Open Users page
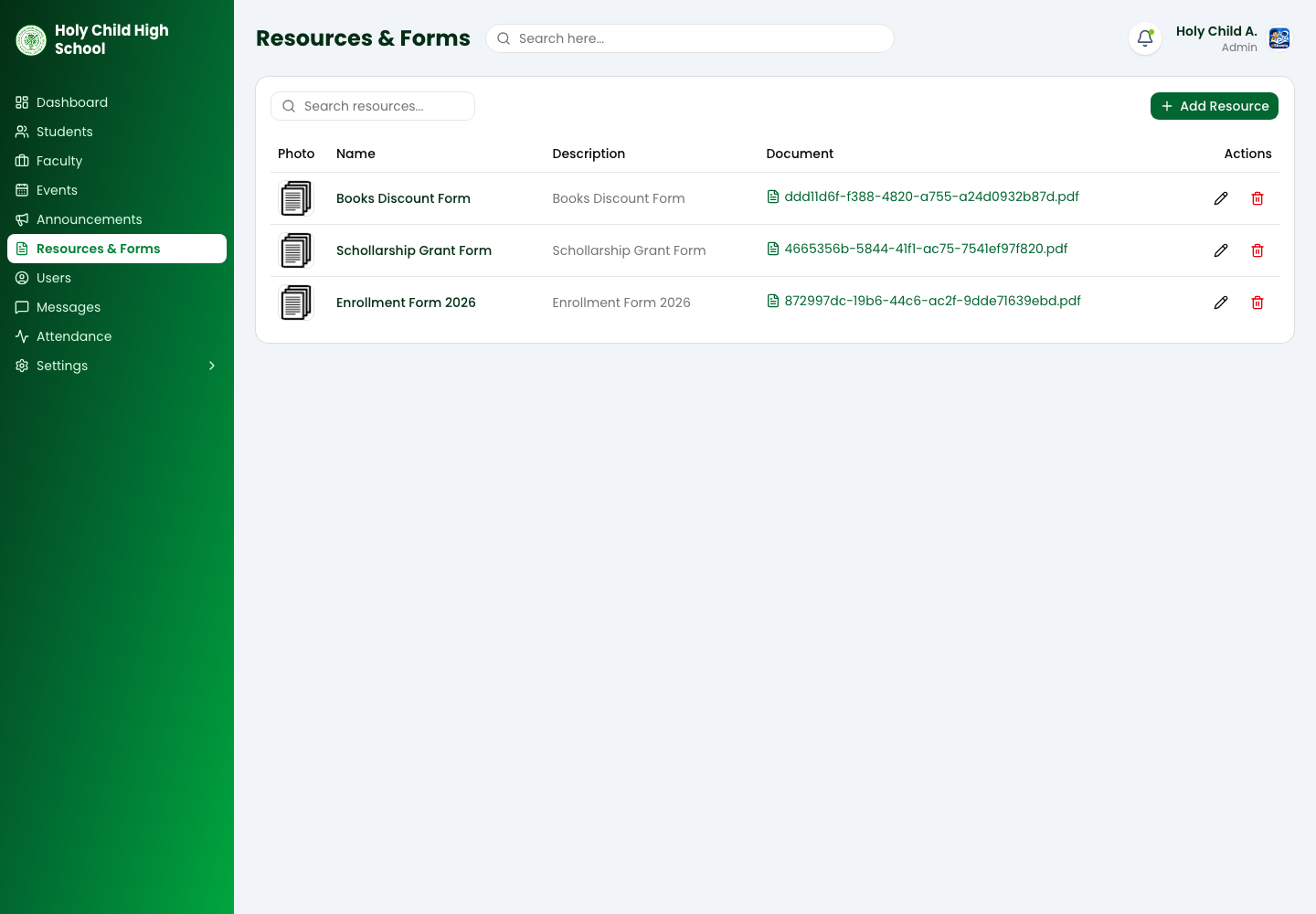 pos(117,278)
